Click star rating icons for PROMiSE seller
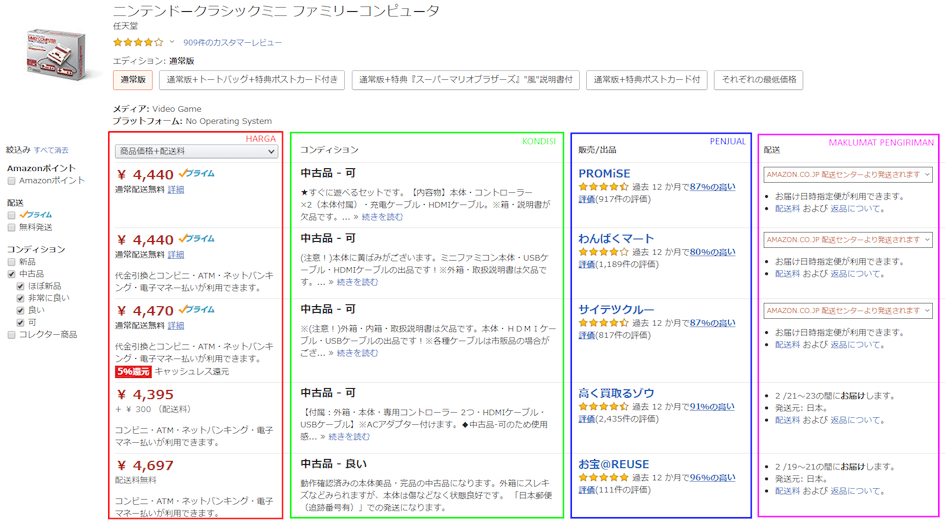 603,187
